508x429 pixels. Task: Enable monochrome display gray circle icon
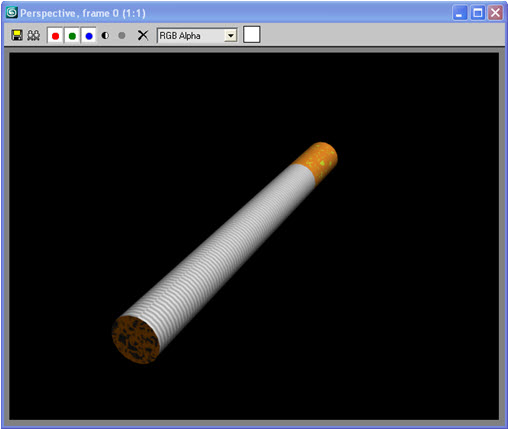click(x=122, y=35)
